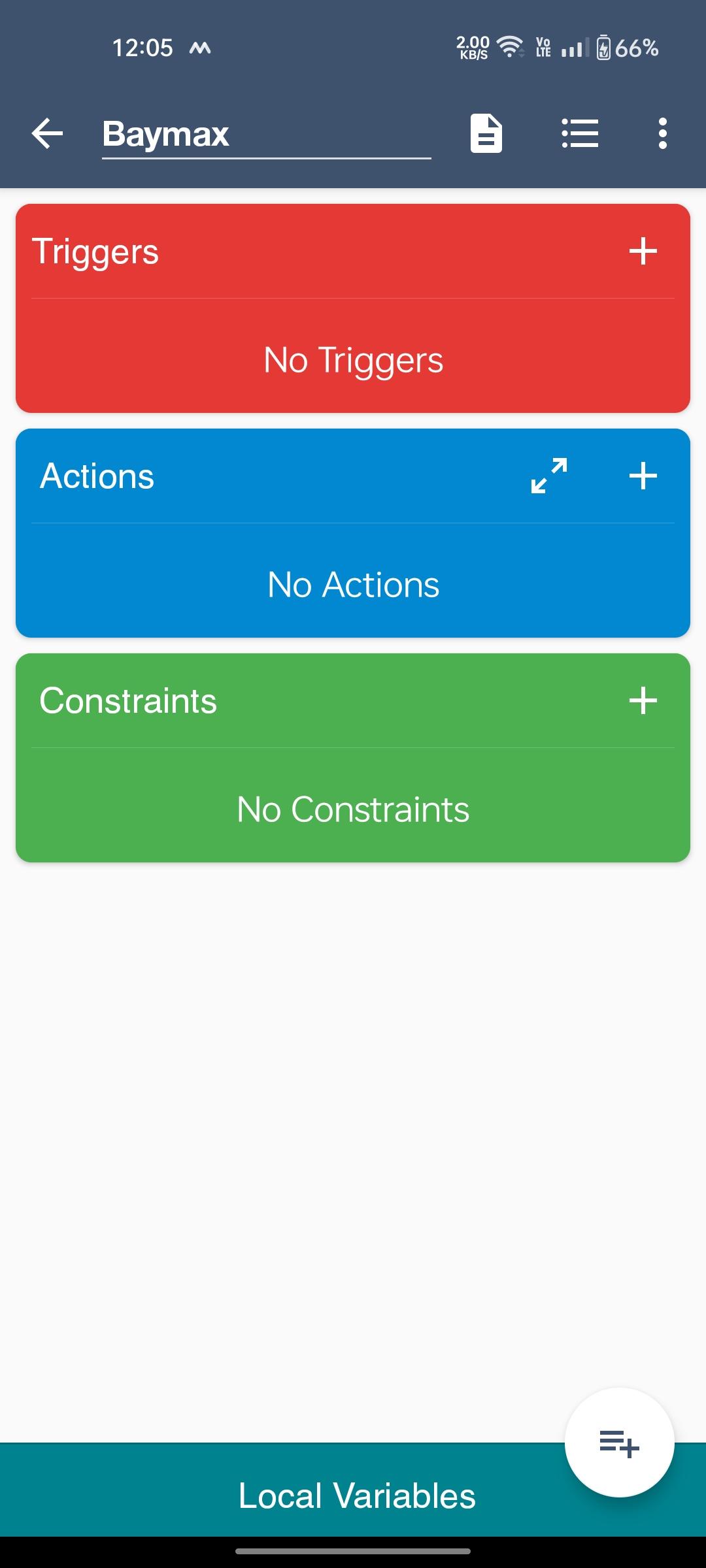The width and height of the screenshot is (706, 1568).
Task: Select the Triggers section header
Action: point(95,252)
